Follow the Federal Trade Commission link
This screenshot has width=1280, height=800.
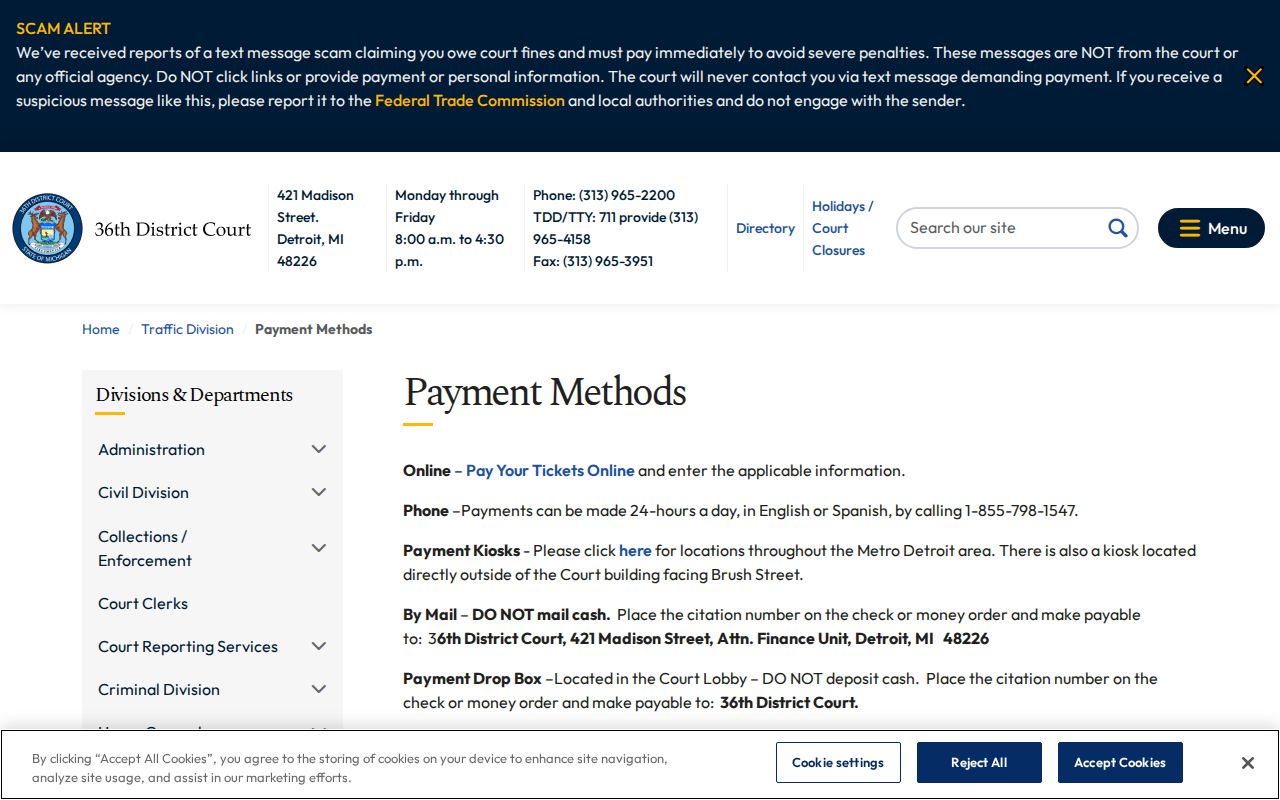(470, 100)
